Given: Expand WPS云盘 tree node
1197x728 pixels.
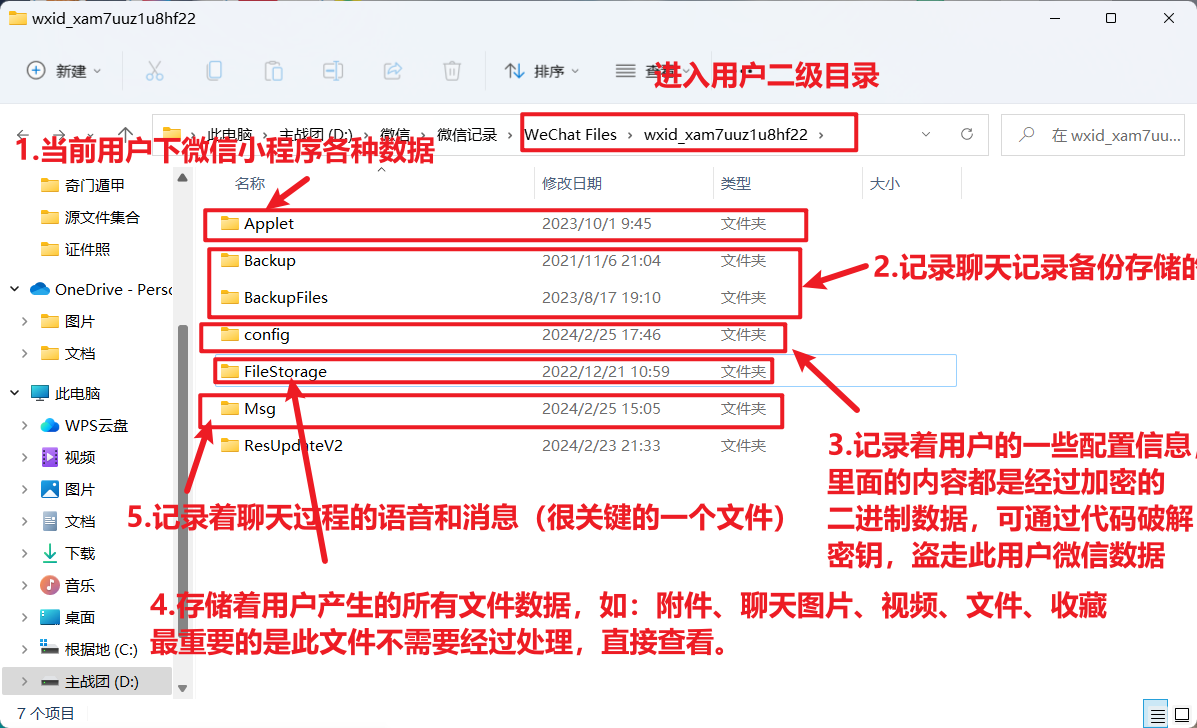Looking at the screenshot, I should point(24,425).
